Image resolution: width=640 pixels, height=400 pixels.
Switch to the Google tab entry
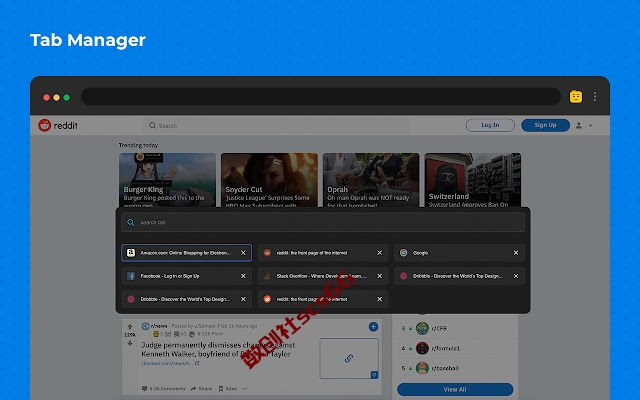[x=459, y=253]
